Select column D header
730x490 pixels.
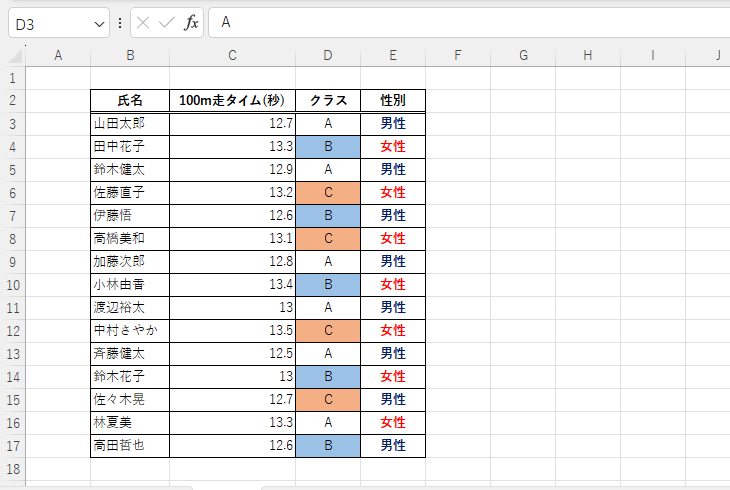click(328, 55)
